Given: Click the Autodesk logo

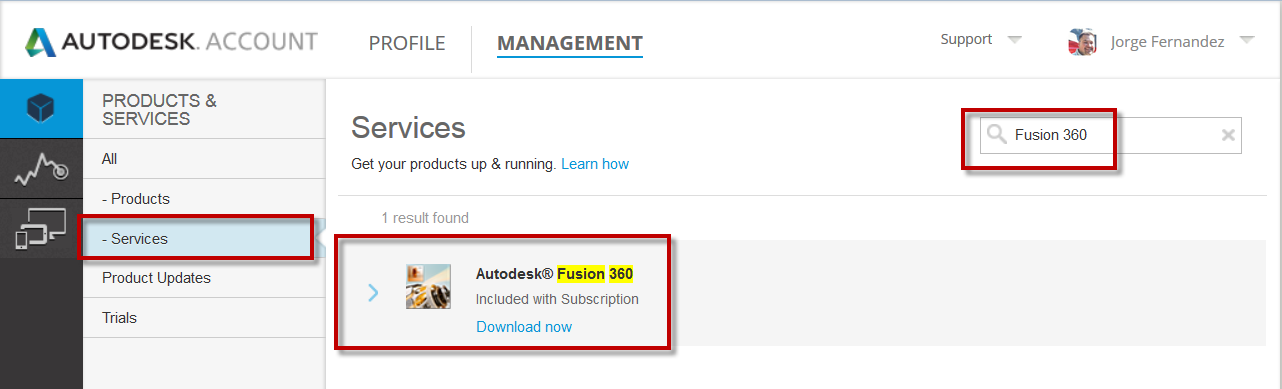Looking at the screenshot, I should pos(41,43).
